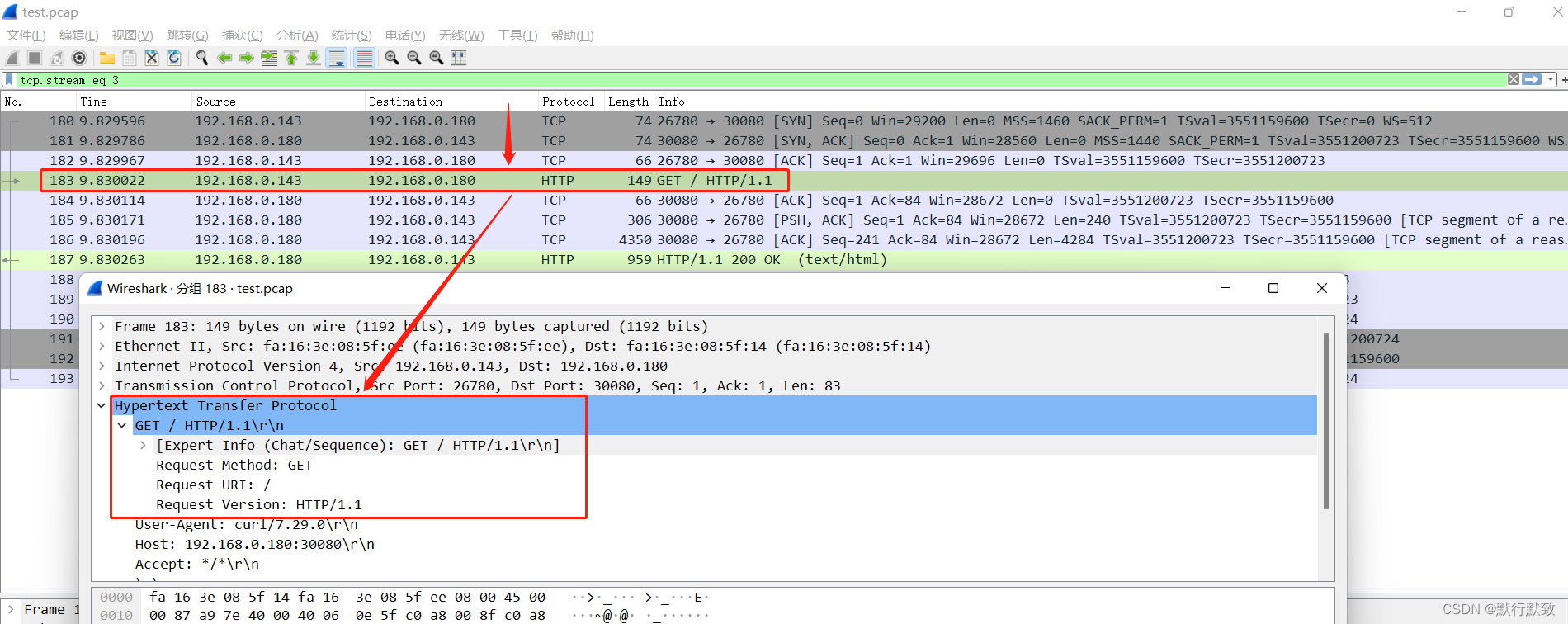Expand Transmission Control Protocol node
The width and height of the screenshot is (1568, 624).
pos(102,386)
